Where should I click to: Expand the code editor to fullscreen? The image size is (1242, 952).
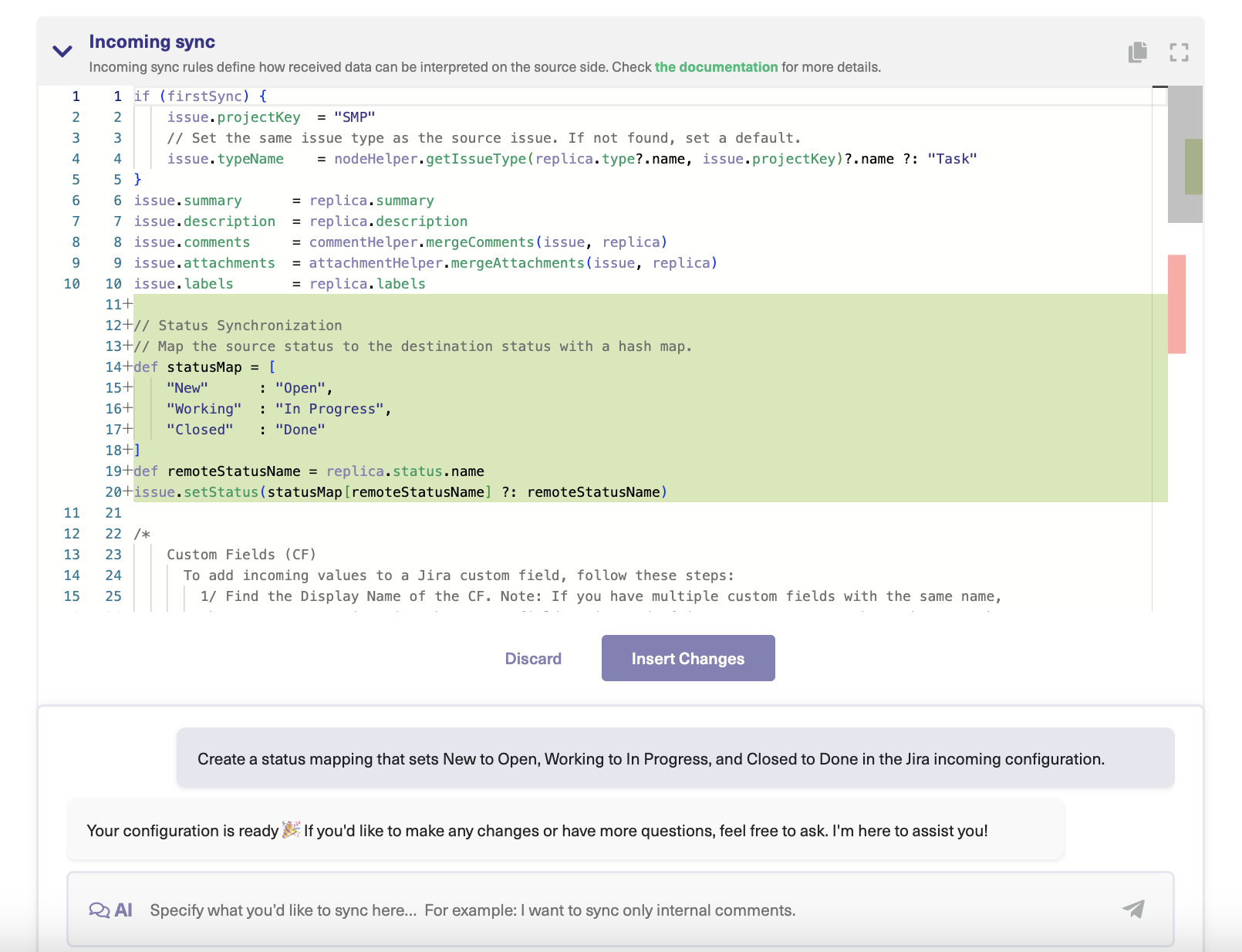pyautogui.click(x=1180, y=52)
